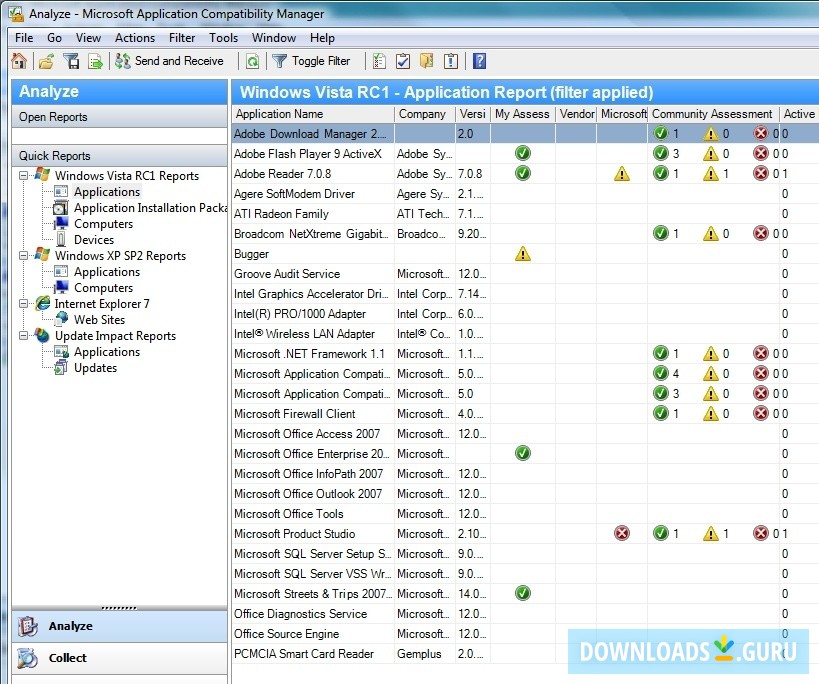Switch to the Collect pane button
The image size is (819, 684).
tap(67, 658)
